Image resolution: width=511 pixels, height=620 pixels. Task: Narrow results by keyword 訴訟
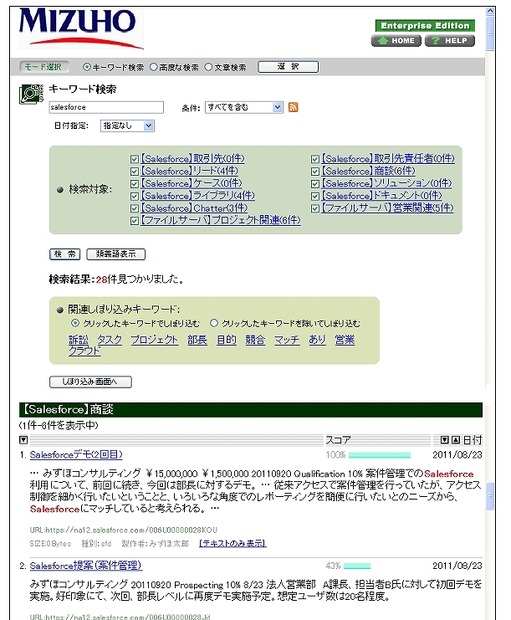click(79, 340)
